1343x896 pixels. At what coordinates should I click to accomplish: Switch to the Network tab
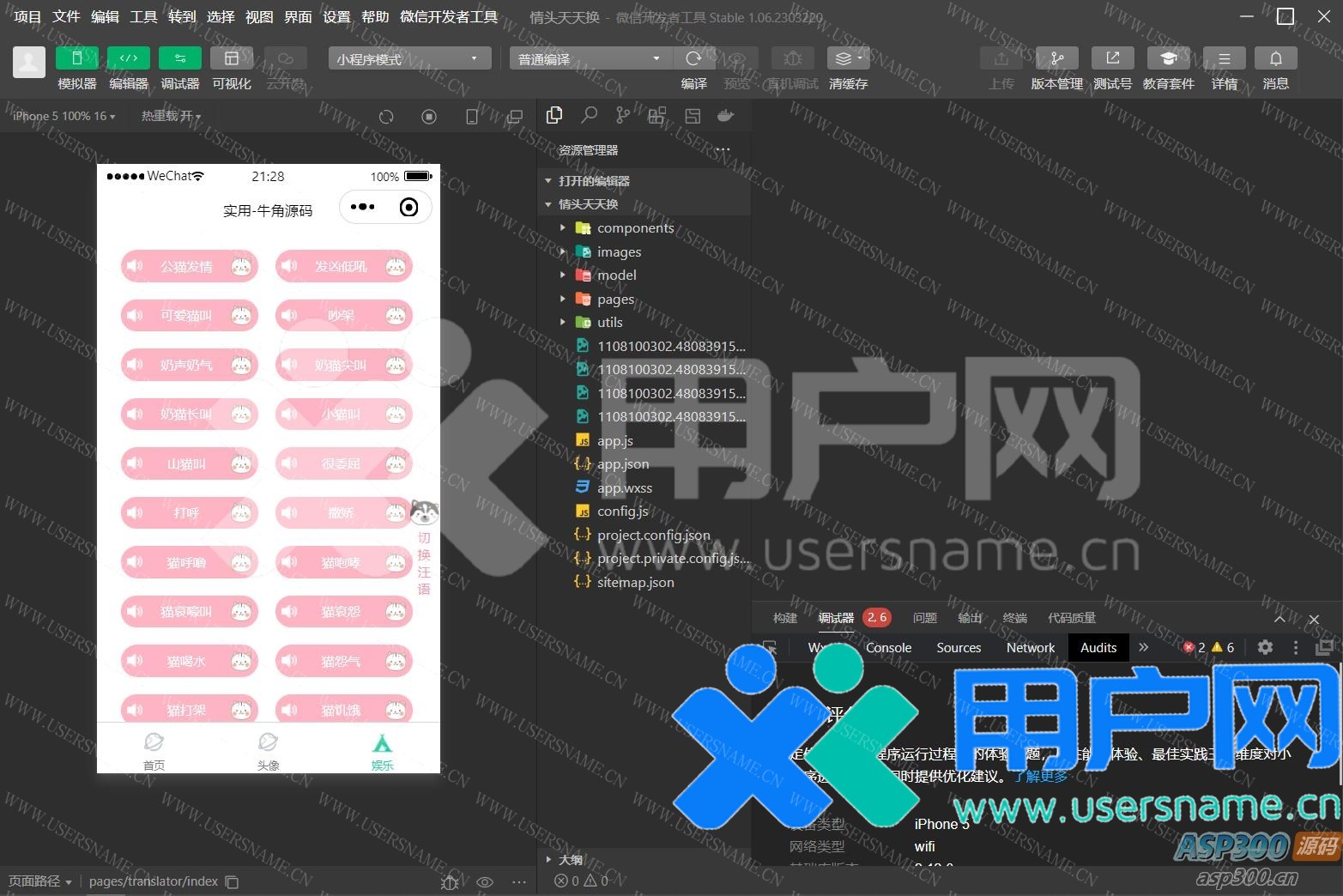tap(1030, 648)
